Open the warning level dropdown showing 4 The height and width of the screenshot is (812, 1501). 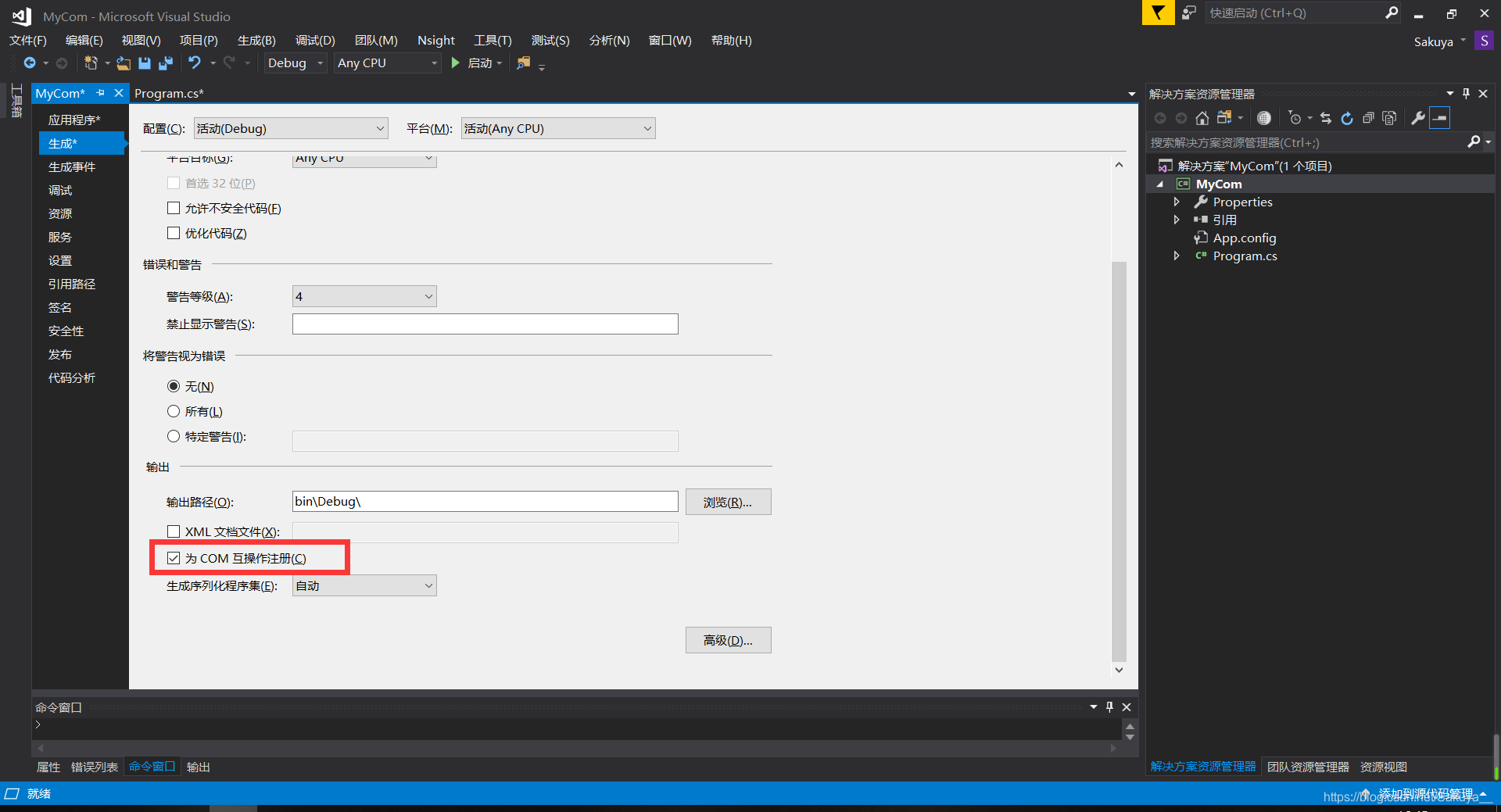(x=364, y=296)
